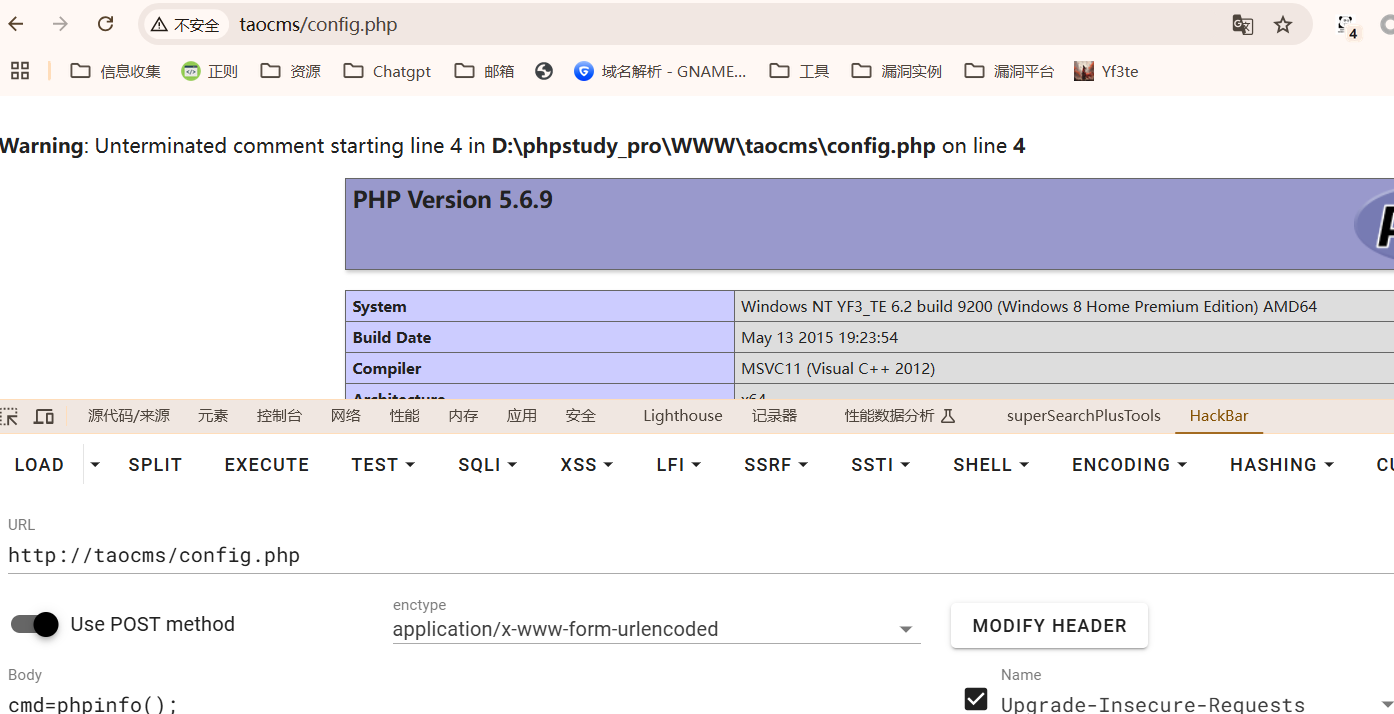Open the XSS dropdown menu

pyautogui.click(x=586, y=465)
